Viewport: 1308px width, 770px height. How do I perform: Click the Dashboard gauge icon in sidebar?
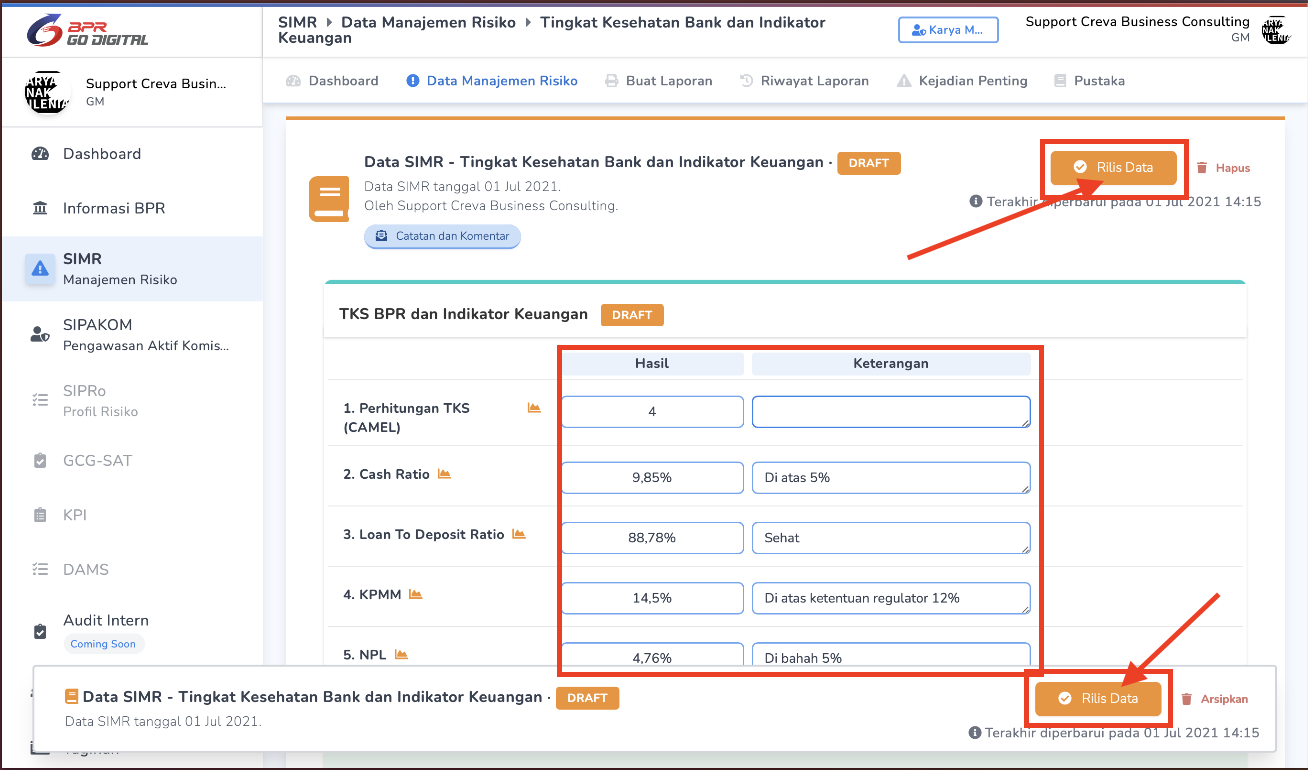point(40,154)
